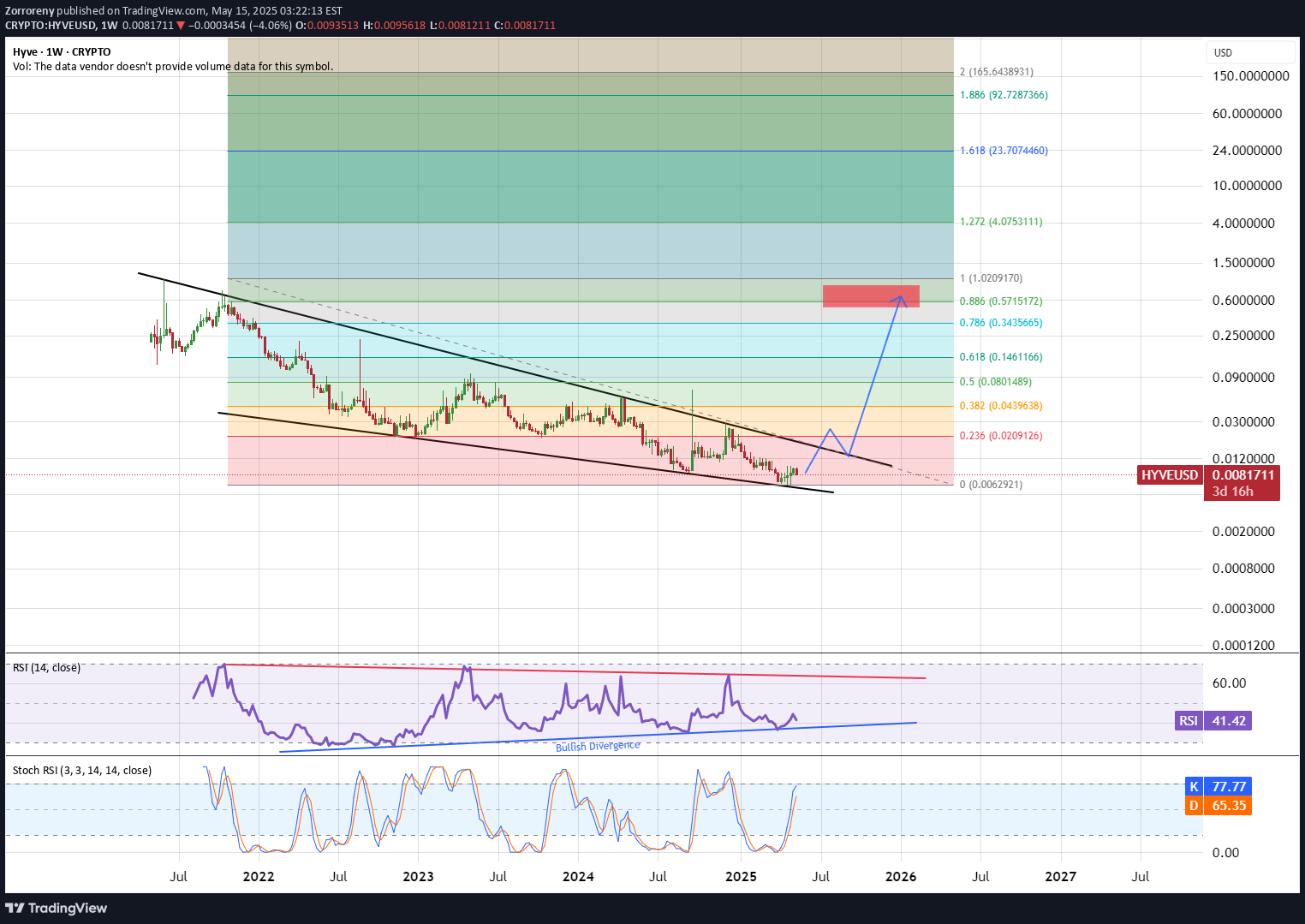Click the blue projected price arrow head

tap(901, 298)
